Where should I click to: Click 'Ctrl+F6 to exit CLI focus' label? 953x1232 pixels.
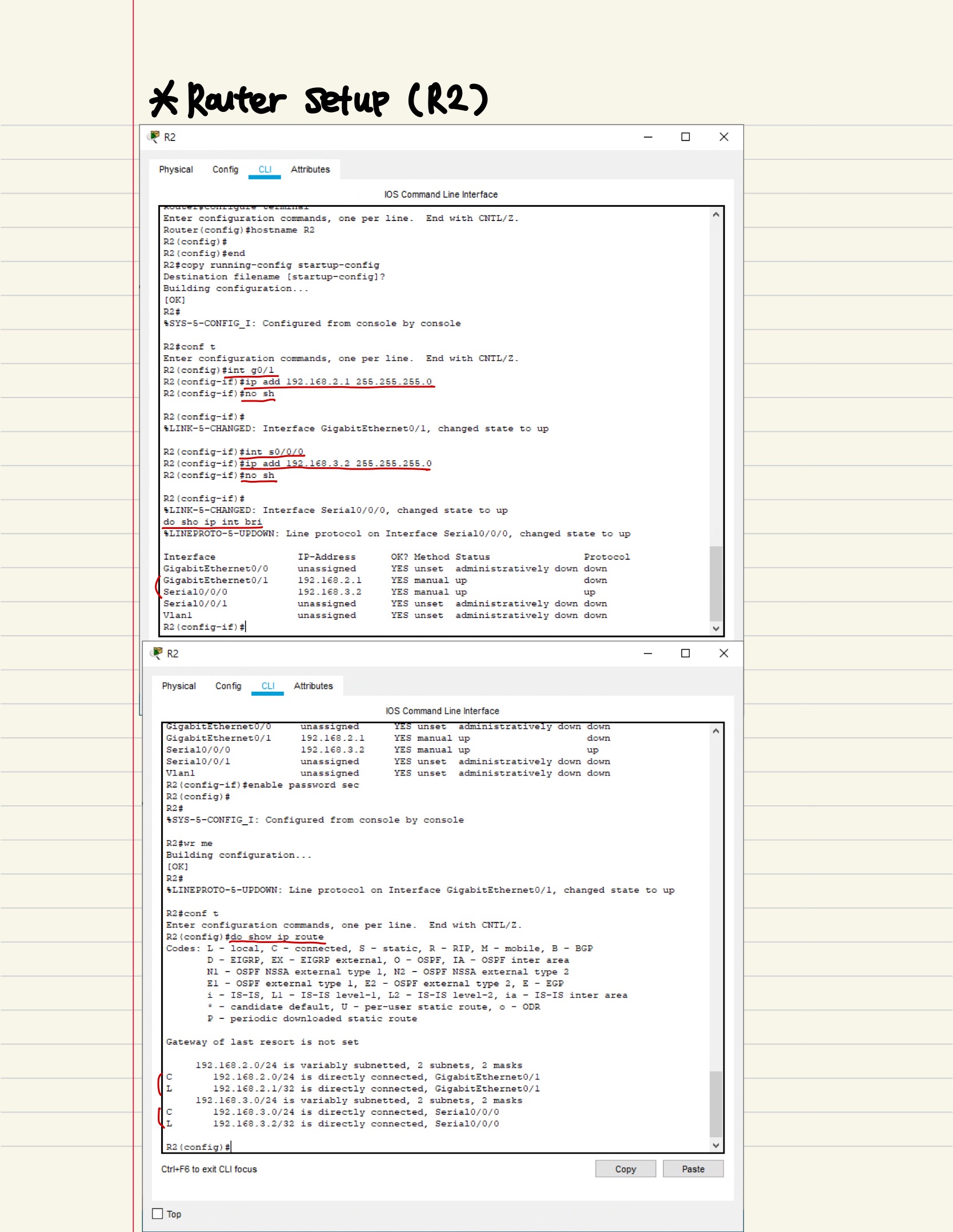pos(209,1169)
